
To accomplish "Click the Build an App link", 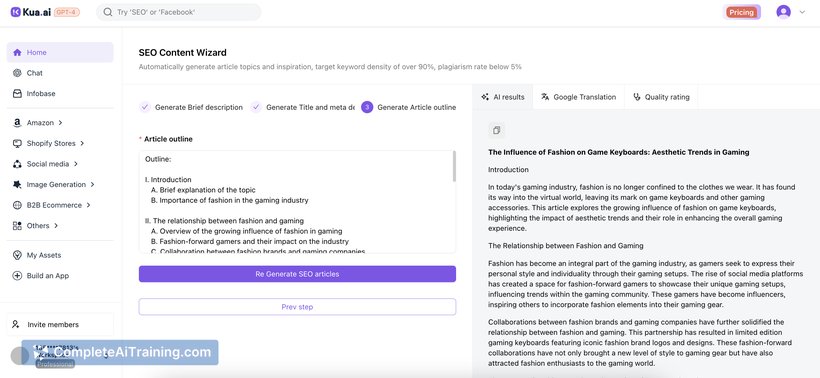I will tap(48, 276).
